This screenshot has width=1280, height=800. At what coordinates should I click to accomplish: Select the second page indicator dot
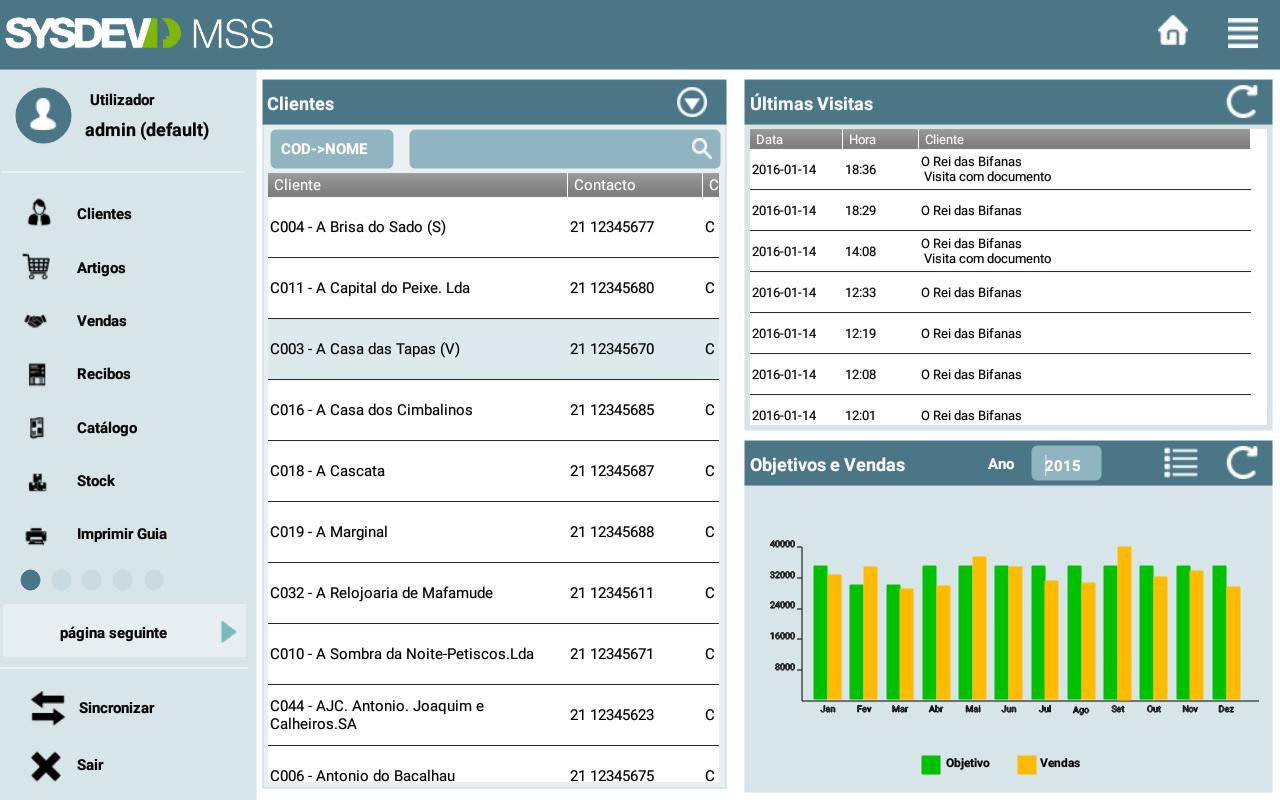[x=61, y=580]
